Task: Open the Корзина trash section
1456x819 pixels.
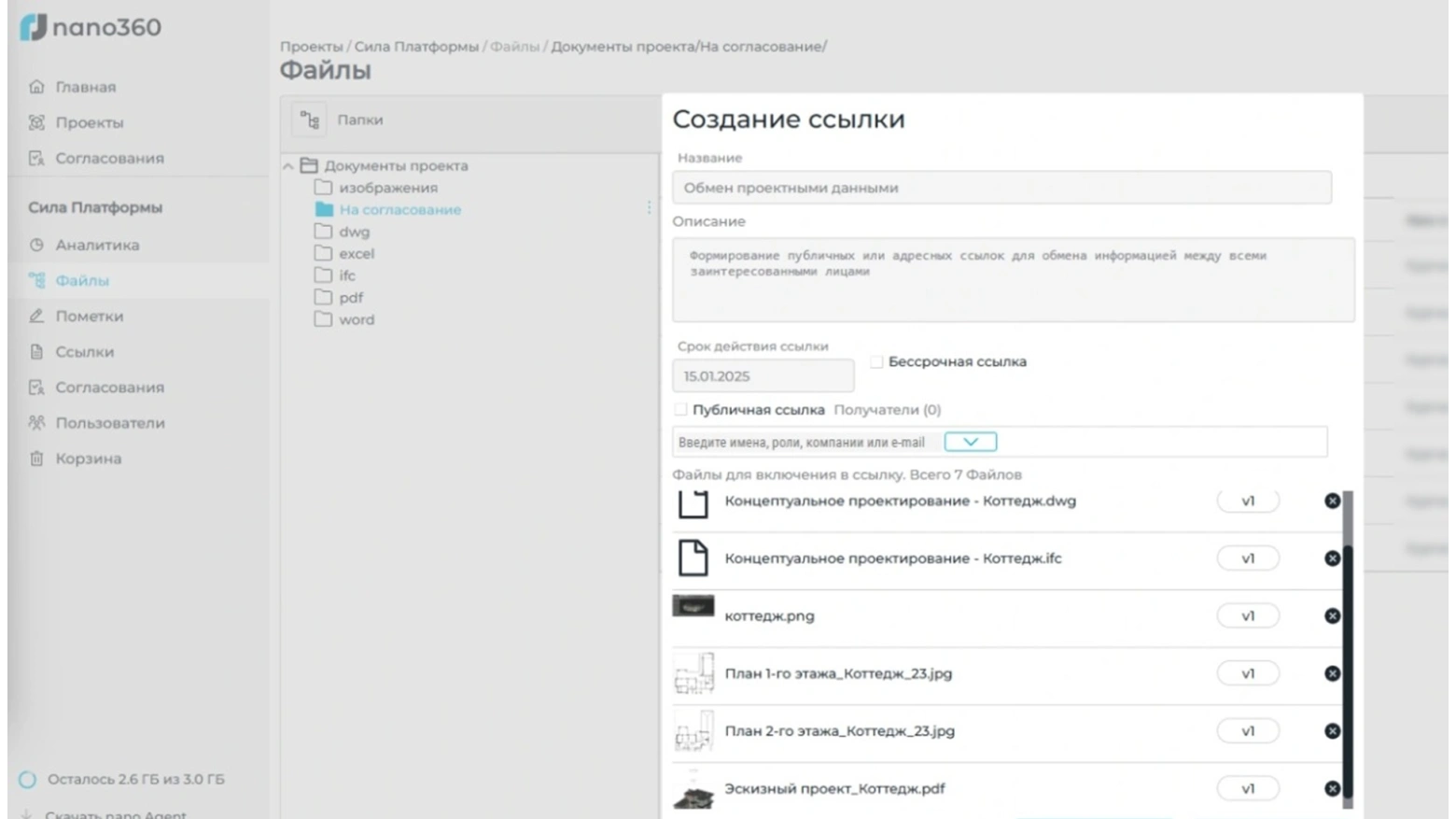Action: [88, 459]
